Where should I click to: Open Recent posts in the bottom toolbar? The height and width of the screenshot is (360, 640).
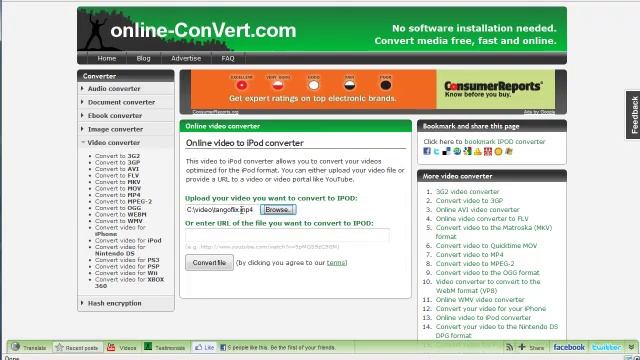[x=77, y=347]
